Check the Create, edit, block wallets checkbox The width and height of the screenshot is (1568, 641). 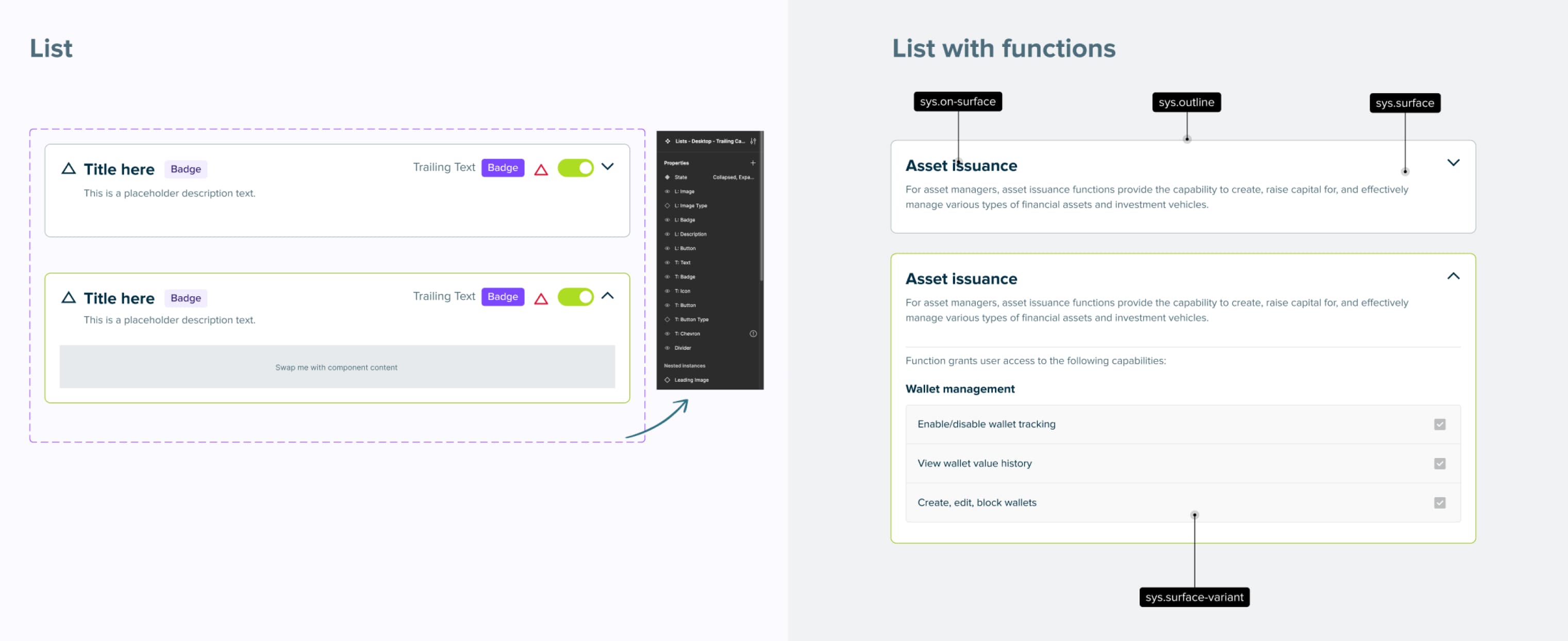1440,503
